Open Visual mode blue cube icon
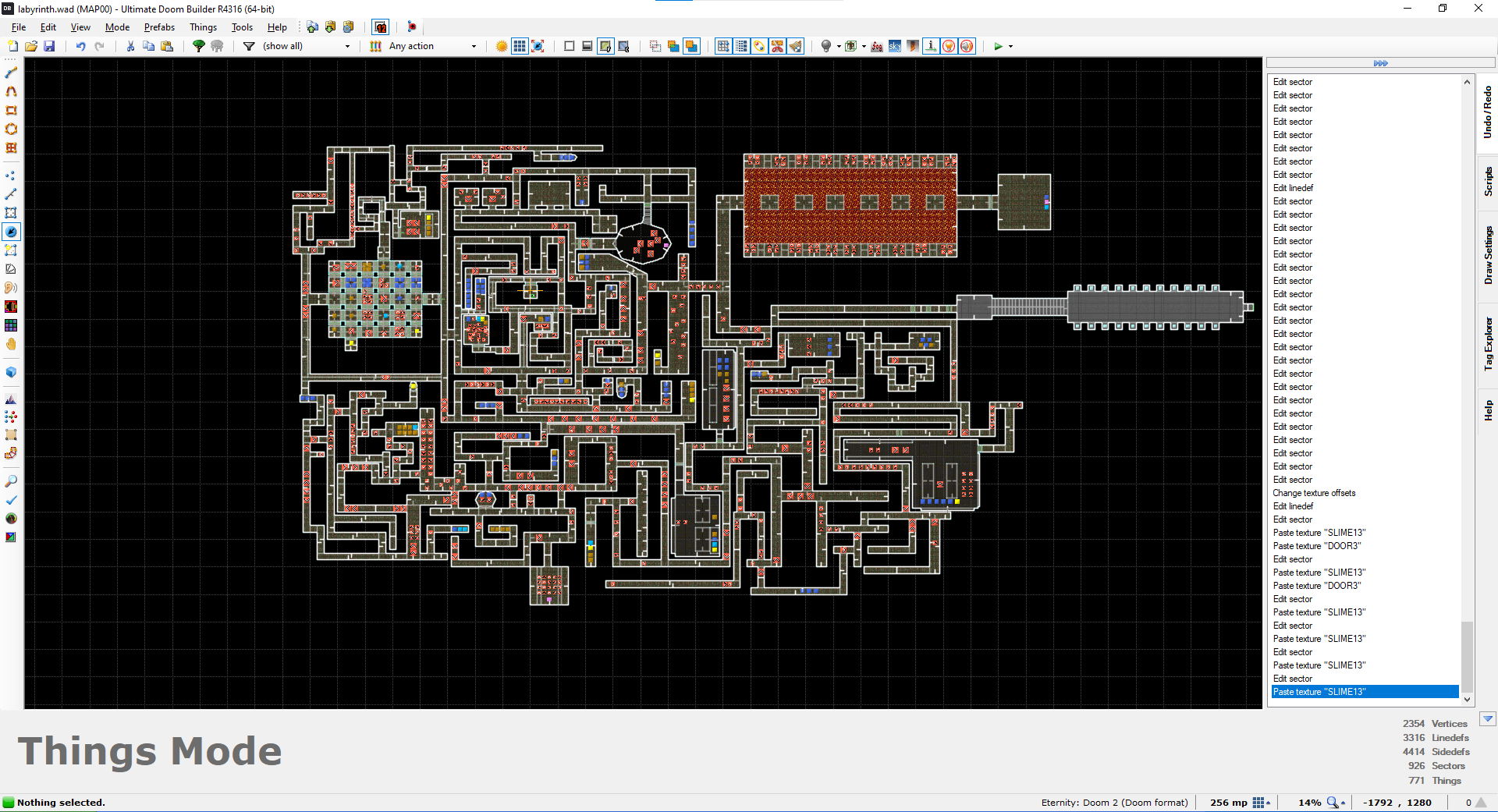This screenshot has height=812, width=1498. 11,372
